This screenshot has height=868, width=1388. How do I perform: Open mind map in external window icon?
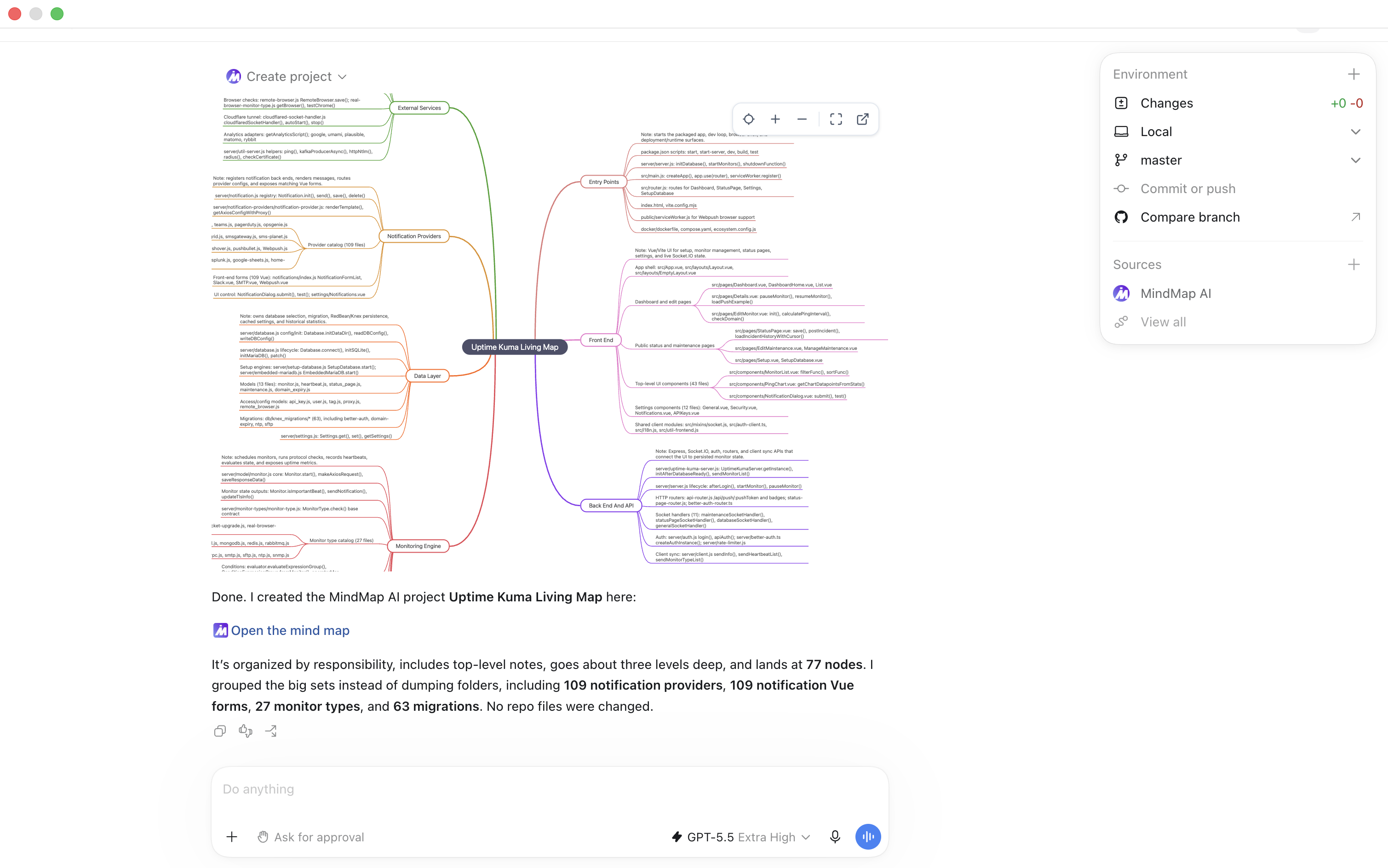(x=862, y=120)
